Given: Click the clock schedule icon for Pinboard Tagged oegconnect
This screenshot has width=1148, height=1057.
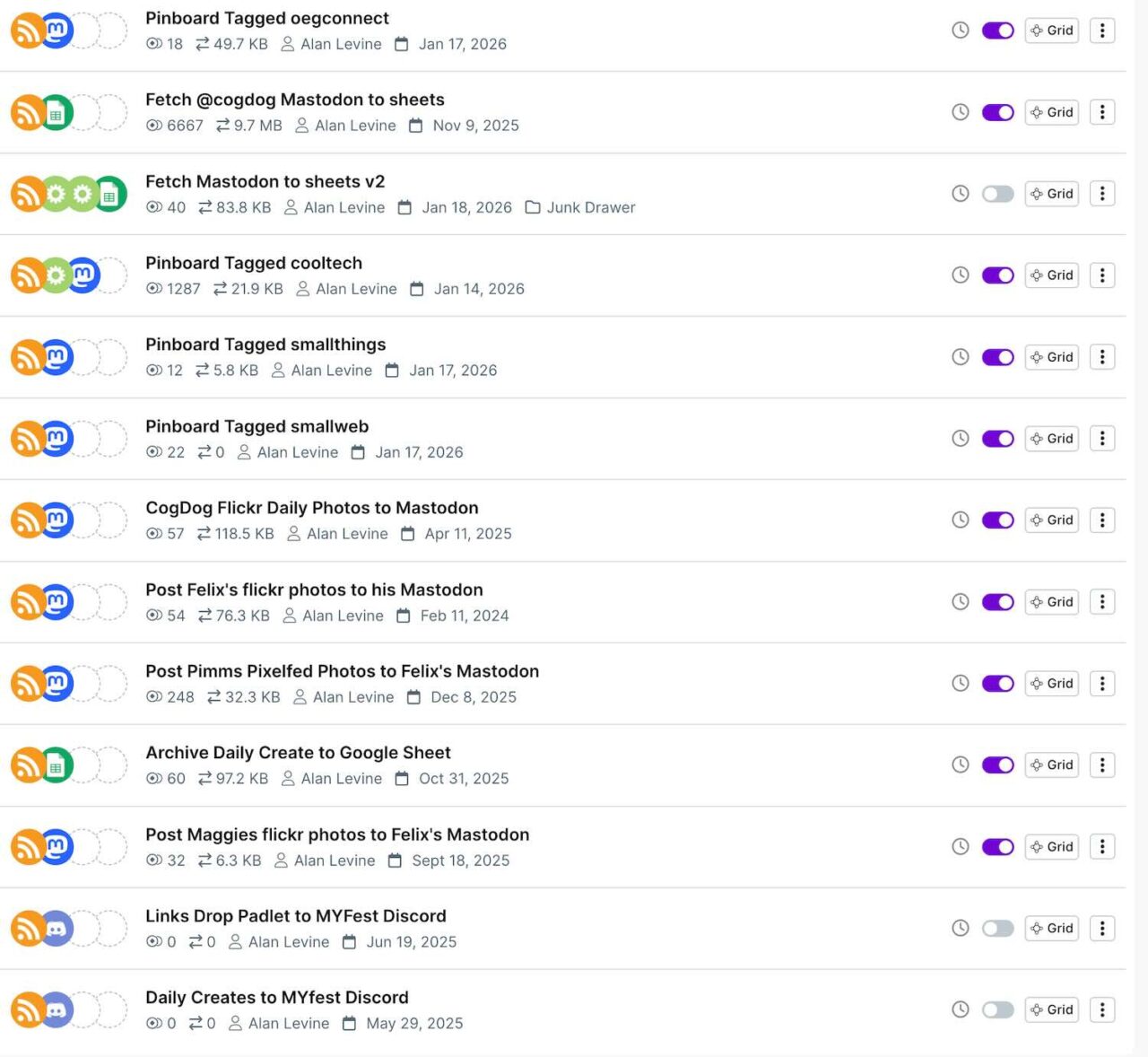Looking at the screenshot, I should (960, 31).
